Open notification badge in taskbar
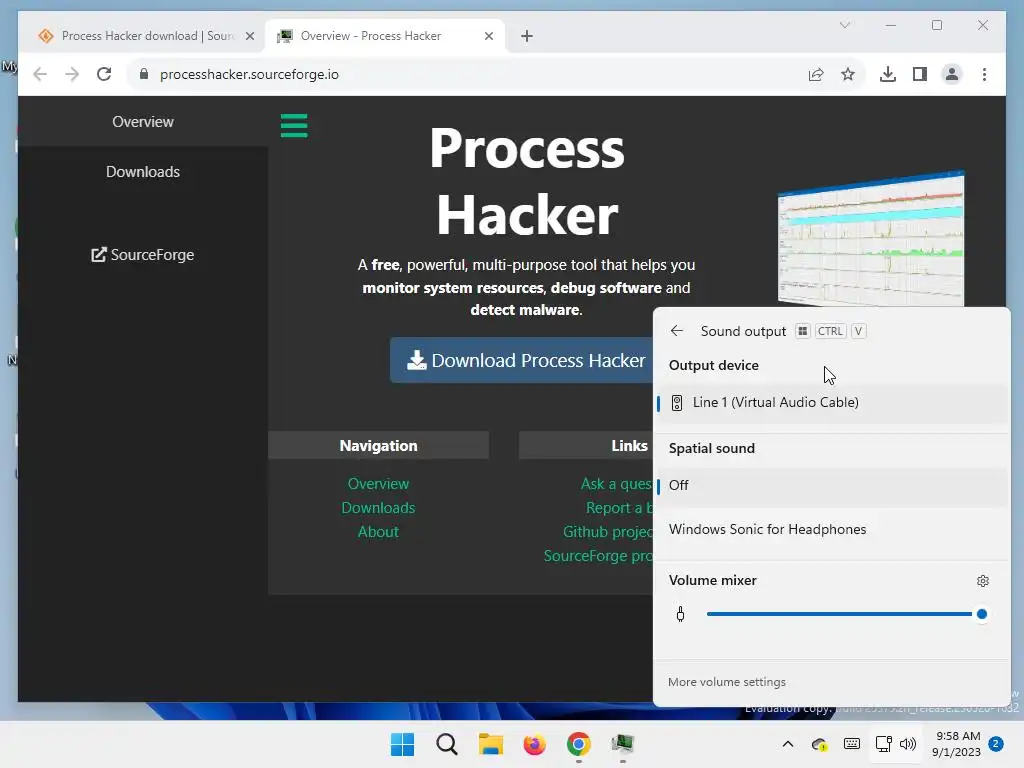The image size is (1024, 768). pos(996,744)
